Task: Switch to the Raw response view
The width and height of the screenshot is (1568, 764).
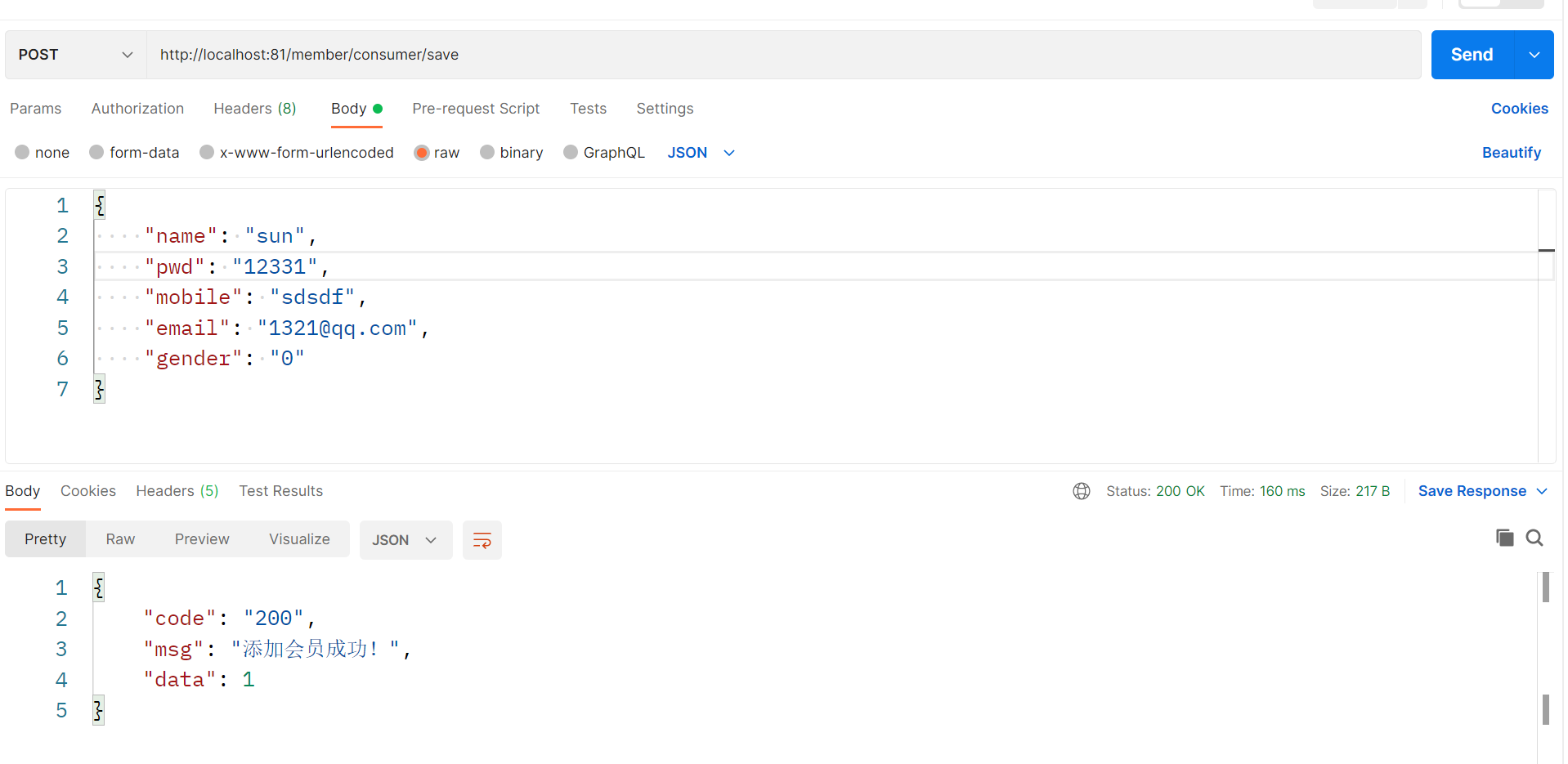Action: click(120, 539)
